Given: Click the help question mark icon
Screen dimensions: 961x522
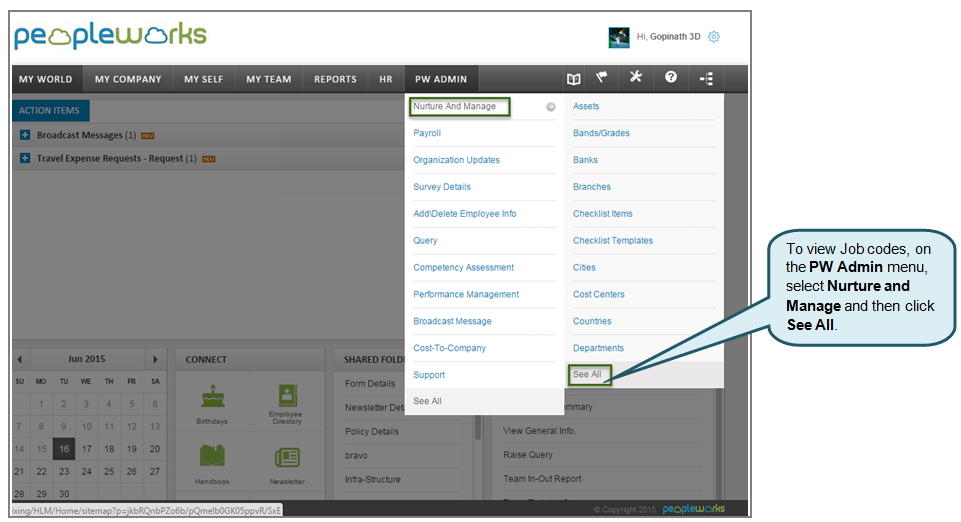Looking at the screenshot, I should coord(671,77).
